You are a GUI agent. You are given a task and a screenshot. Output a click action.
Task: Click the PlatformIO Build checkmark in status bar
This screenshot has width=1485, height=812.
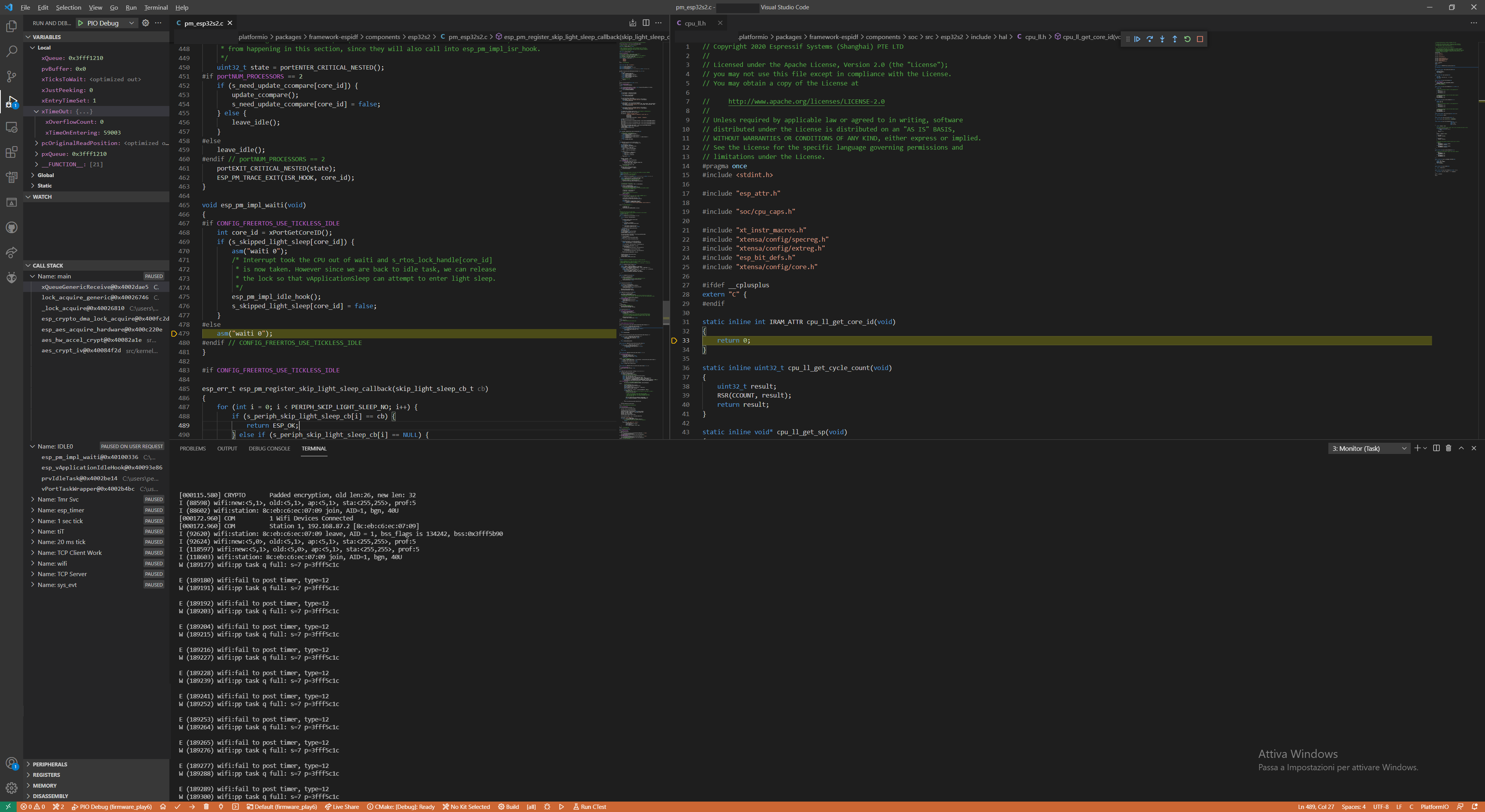coord(178,807)
